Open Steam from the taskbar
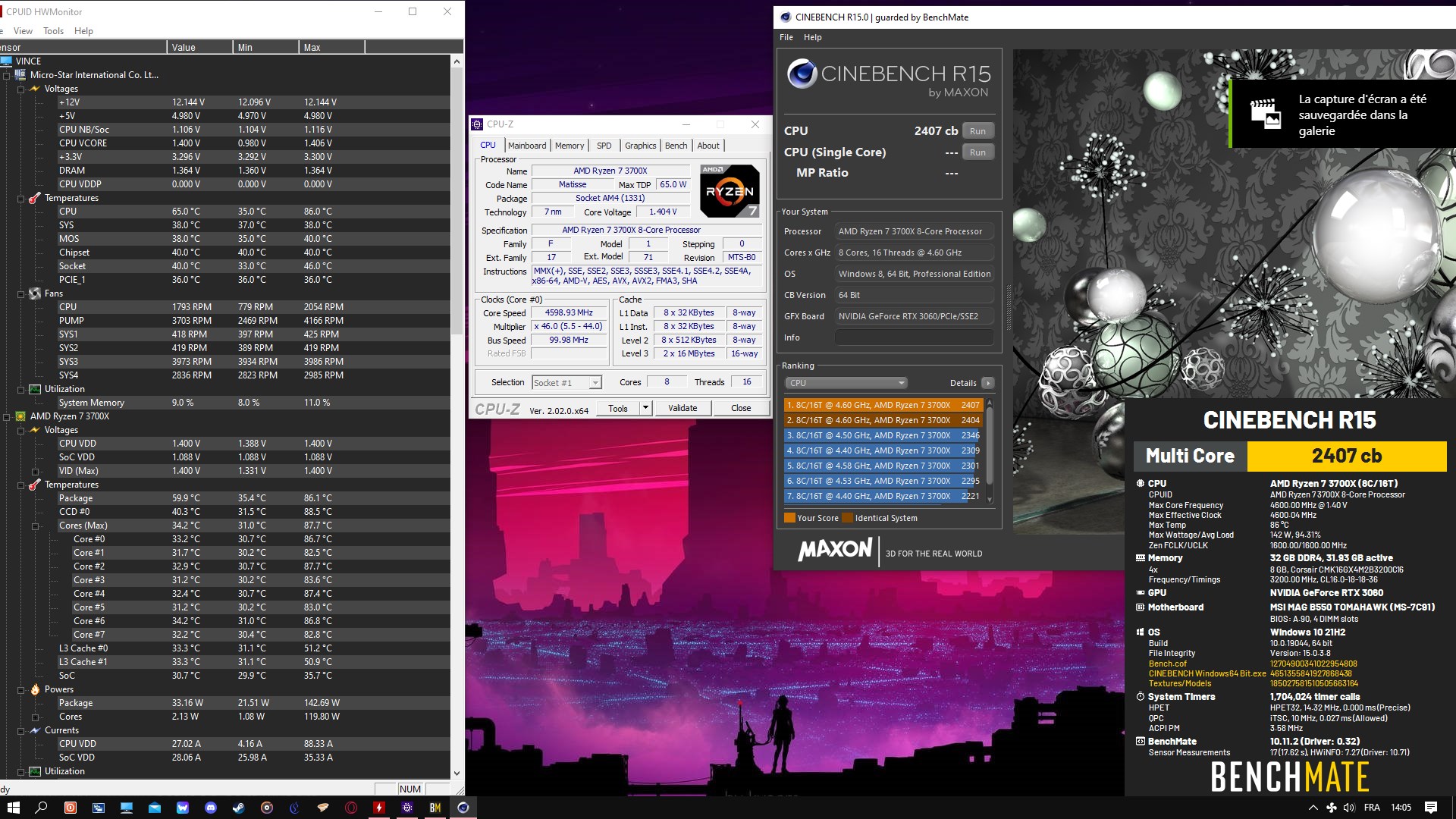Screen dimensions: 1456x819 pos(239,808)
